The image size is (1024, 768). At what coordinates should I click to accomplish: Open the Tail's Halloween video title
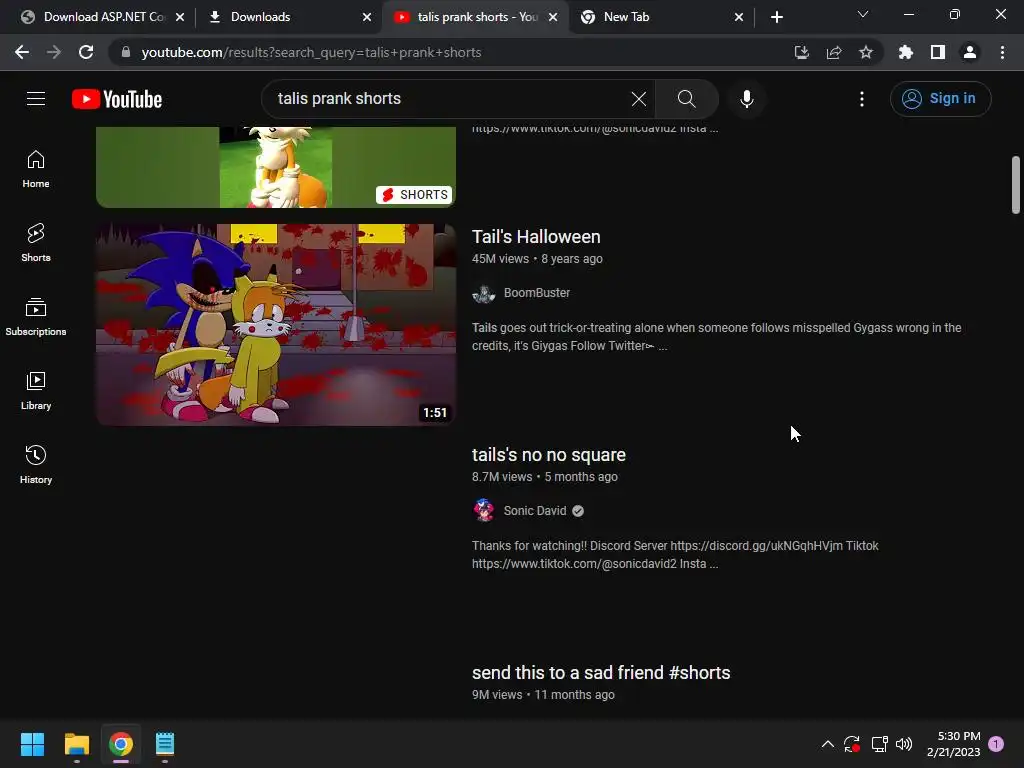pyautogui.click(x=536, y=236)
